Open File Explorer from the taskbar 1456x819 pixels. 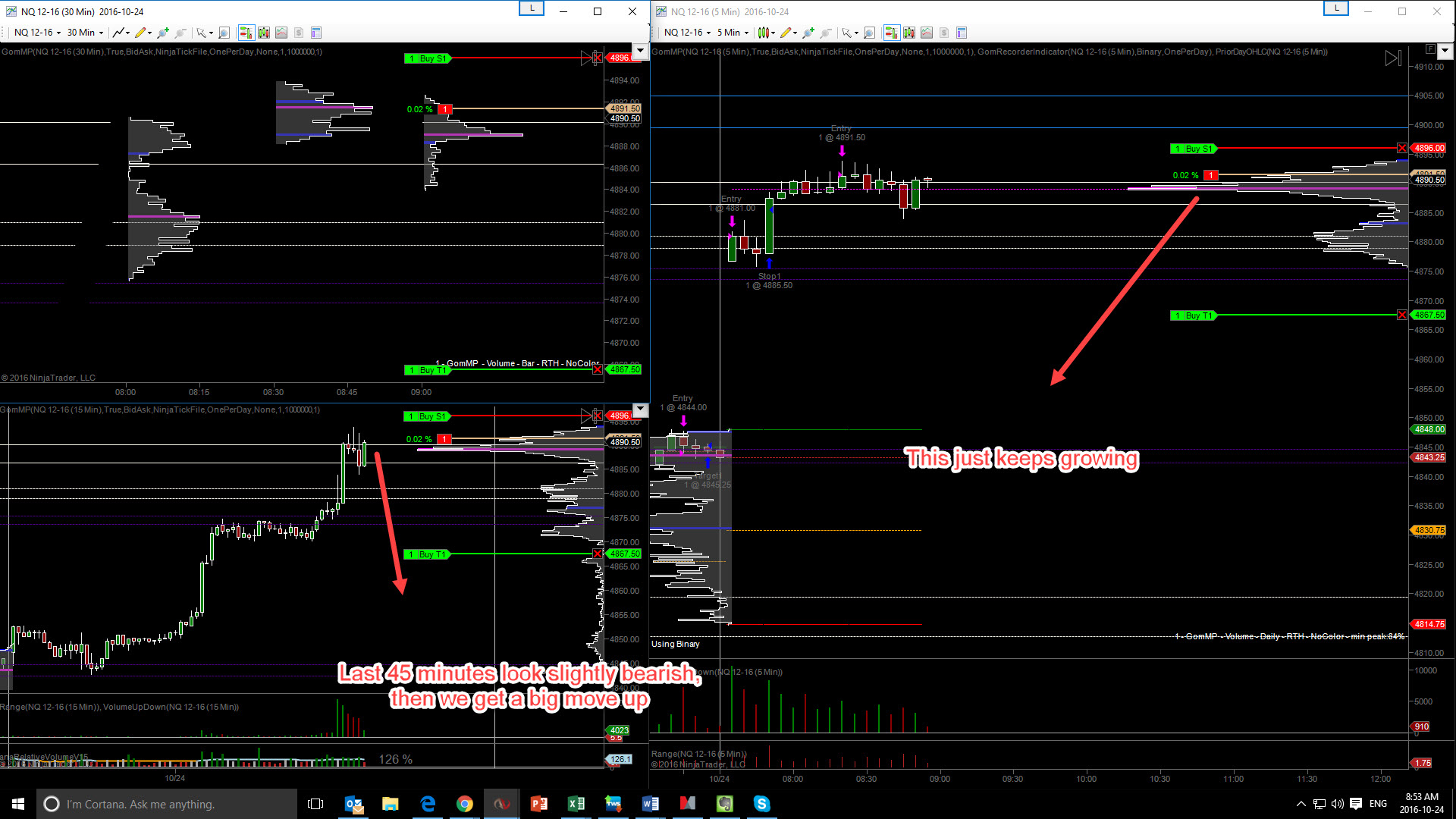[391, 804]
